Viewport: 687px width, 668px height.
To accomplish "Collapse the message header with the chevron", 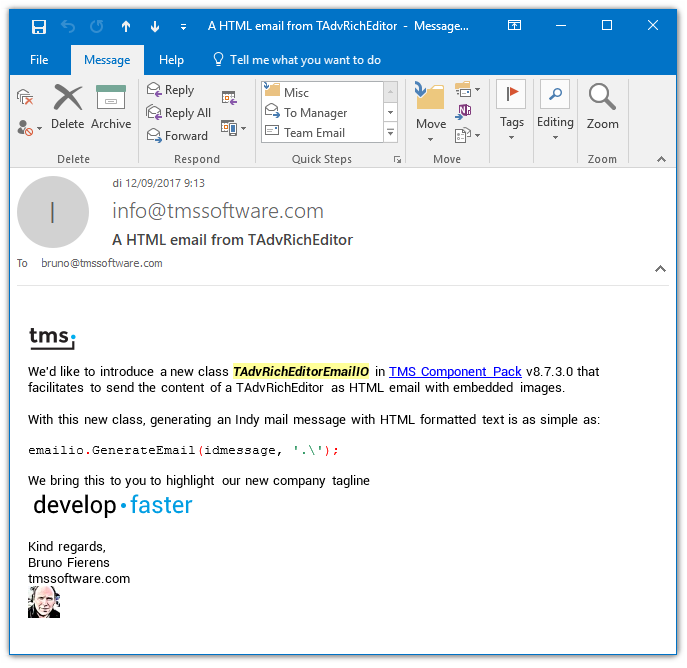I will click(x=660, y=269).
